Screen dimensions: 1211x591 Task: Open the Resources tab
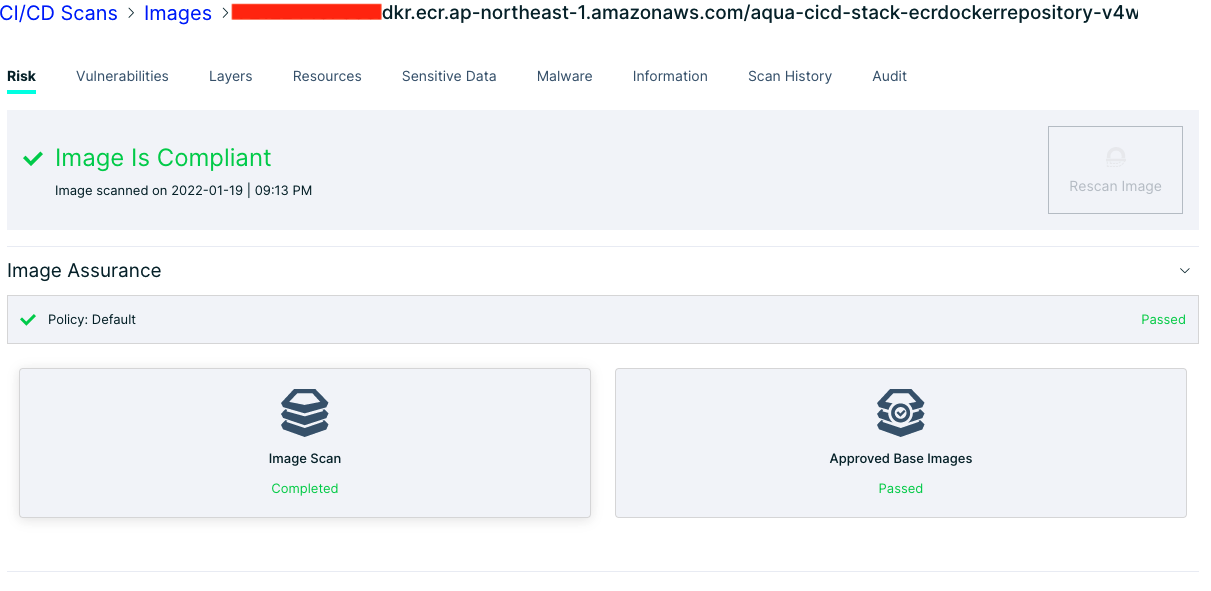[327, 76]
